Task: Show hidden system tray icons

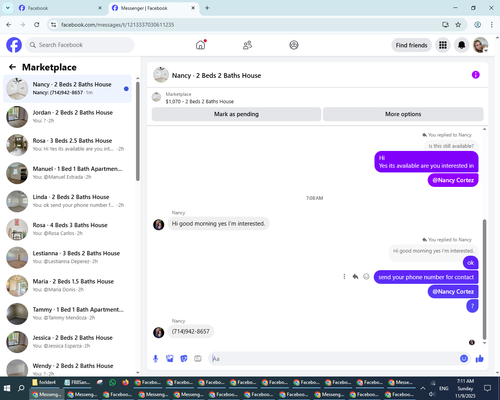Action: pos(423,388)
